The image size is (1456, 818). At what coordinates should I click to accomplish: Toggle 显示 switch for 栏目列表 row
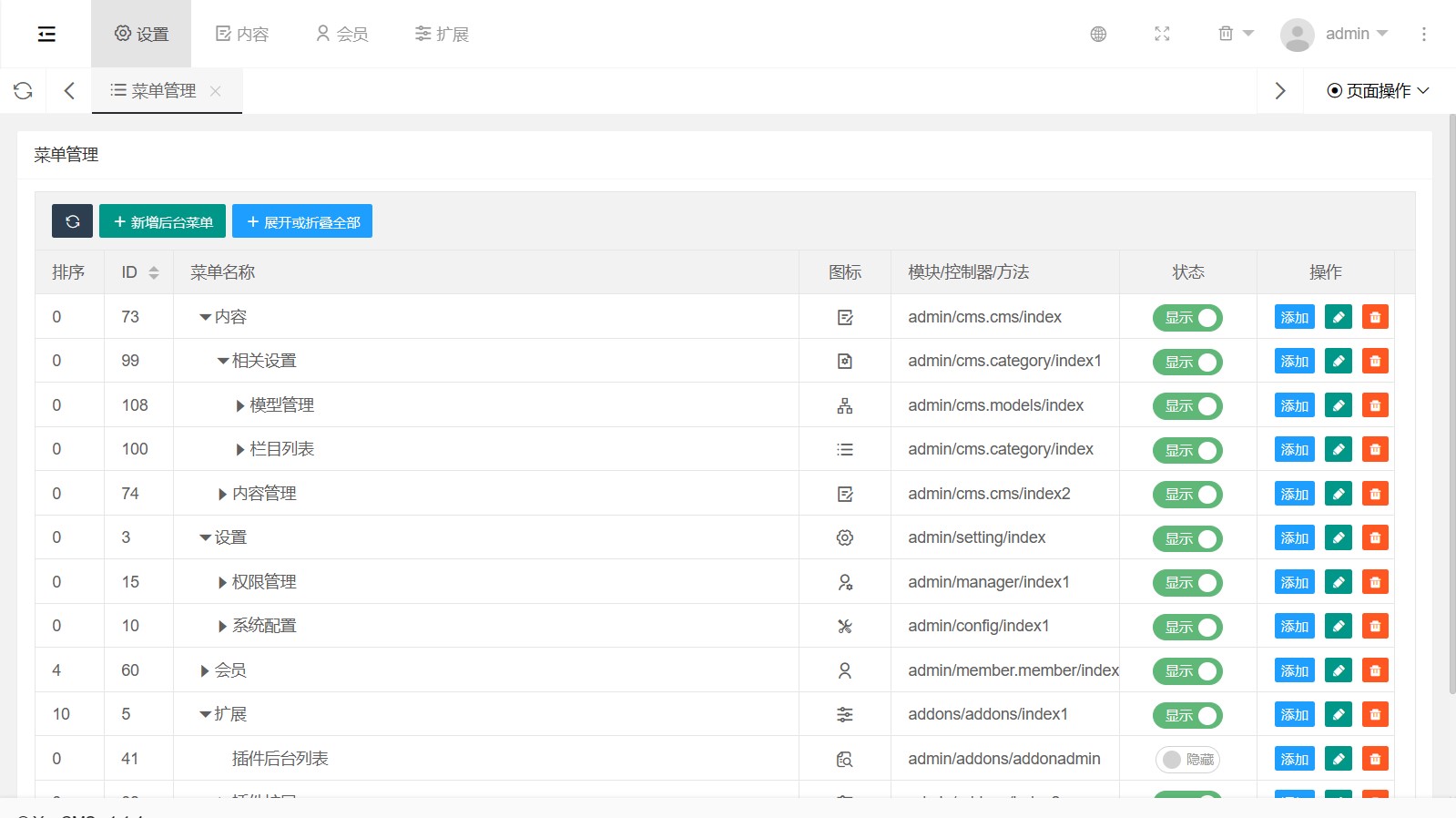click(1187, 450)
